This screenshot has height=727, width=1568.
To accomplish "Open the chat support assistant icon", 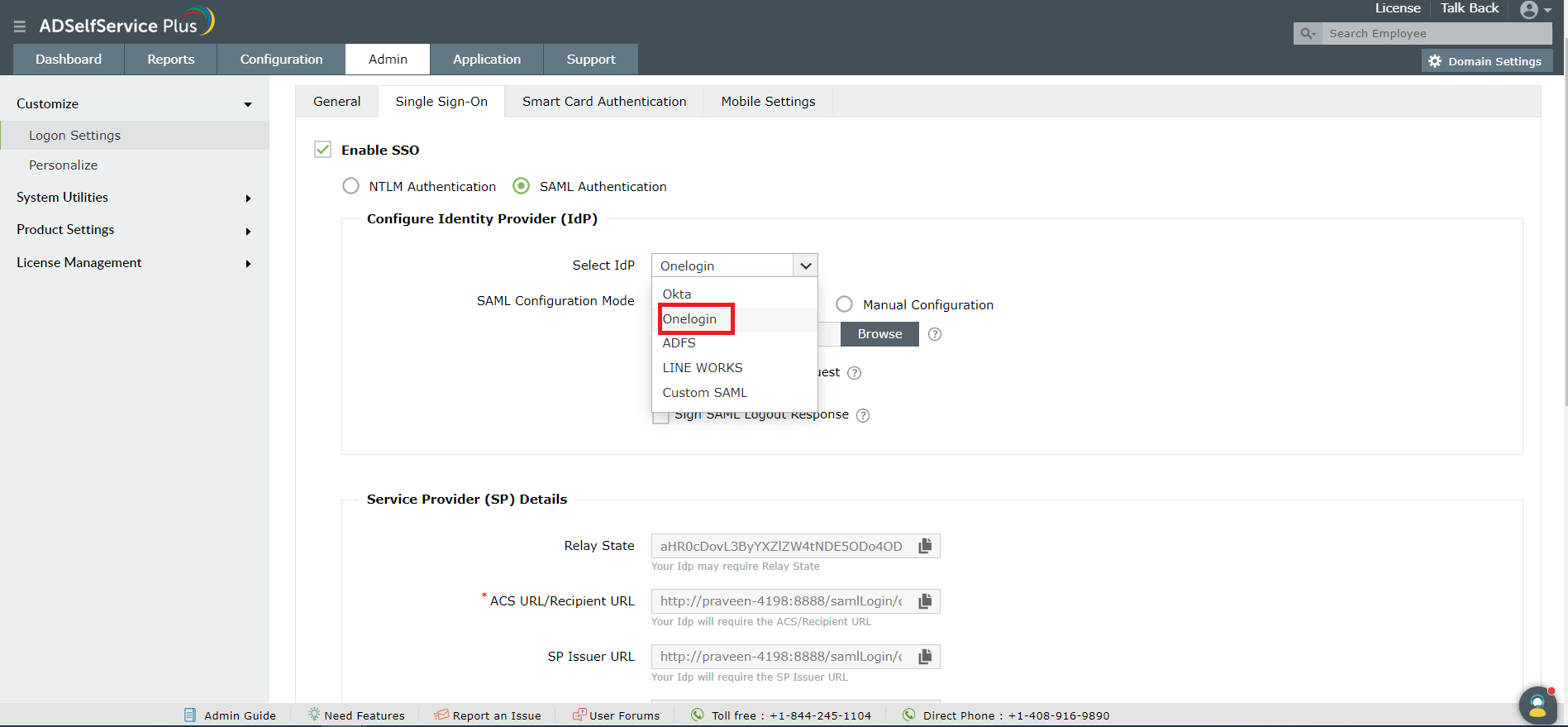I will click(x=1537, y=705).
